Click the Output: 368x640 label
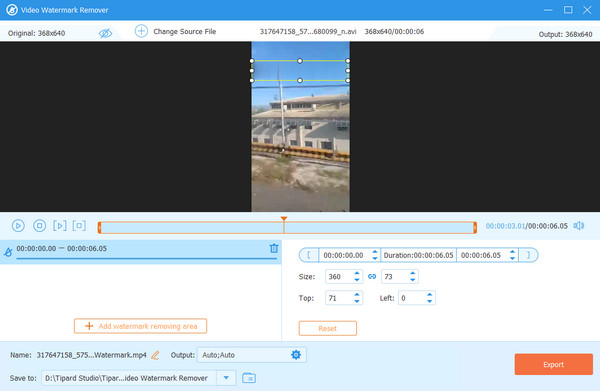 [565, 34]
